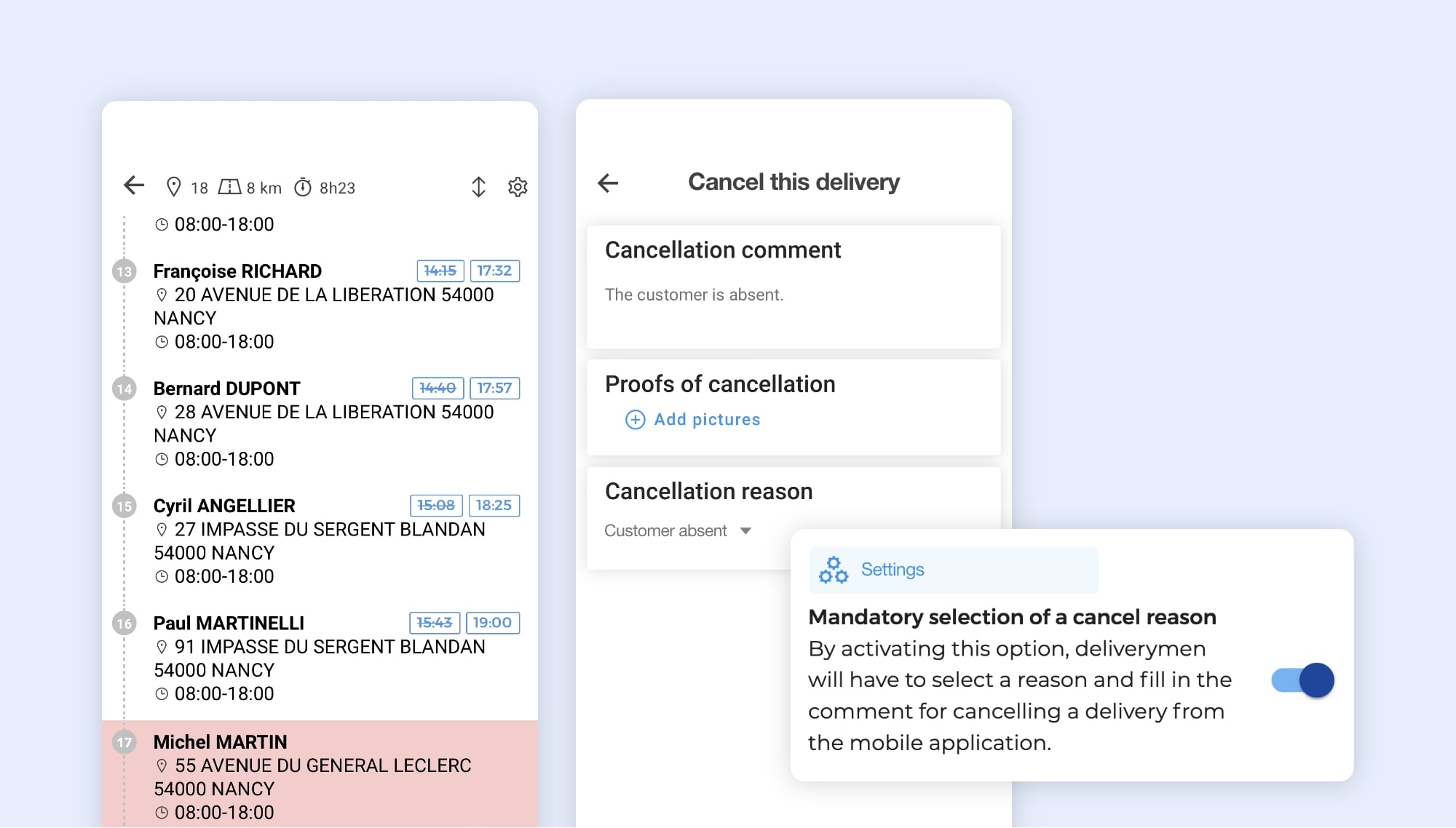Image resolution: width=1456 pixels, height=828 pixels.
Task: Select Bernard DUPONT delivery stop
Action: (x=226, y=389)
